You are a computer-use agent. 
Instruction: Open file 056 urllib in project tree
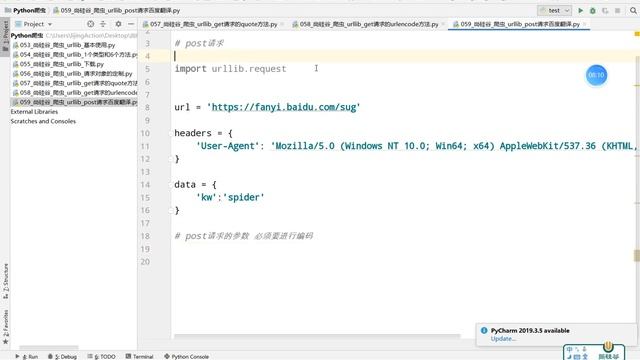pos(73,74)
